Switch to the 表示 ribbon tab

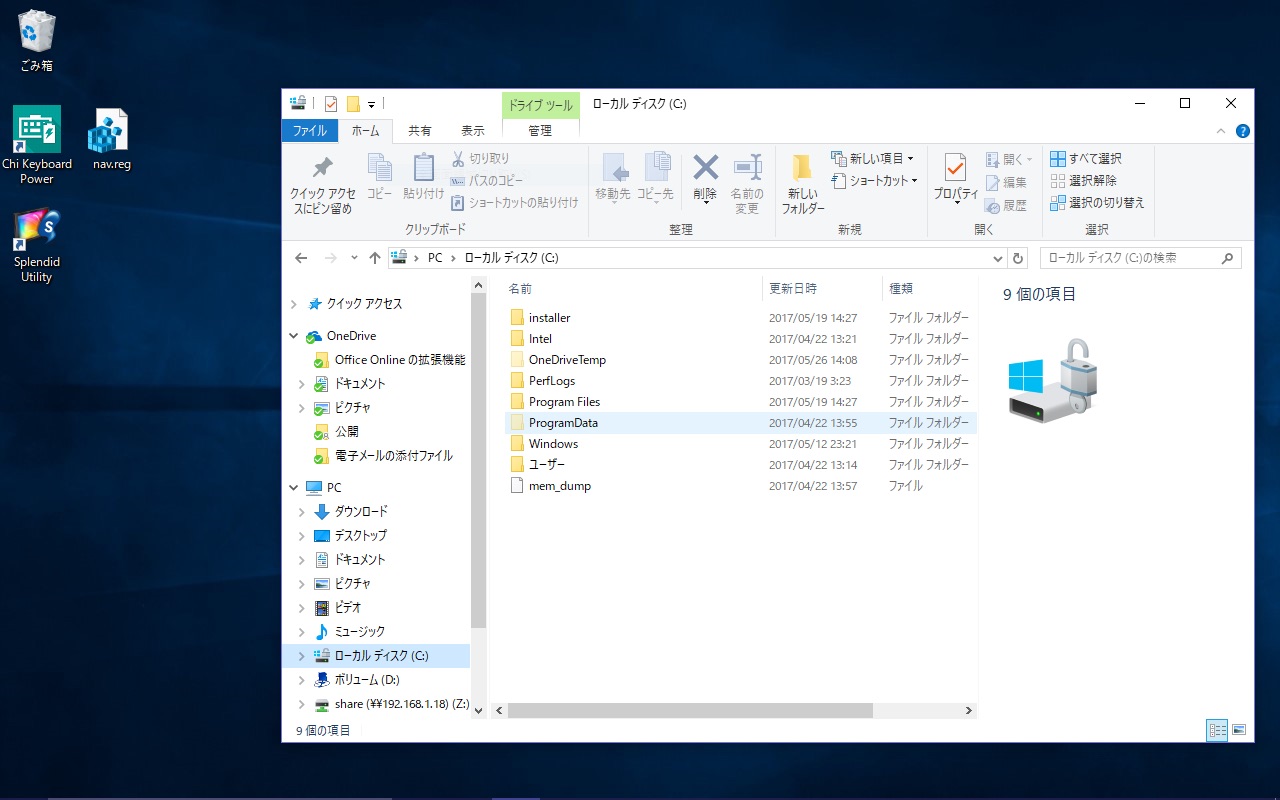point(473,131)
